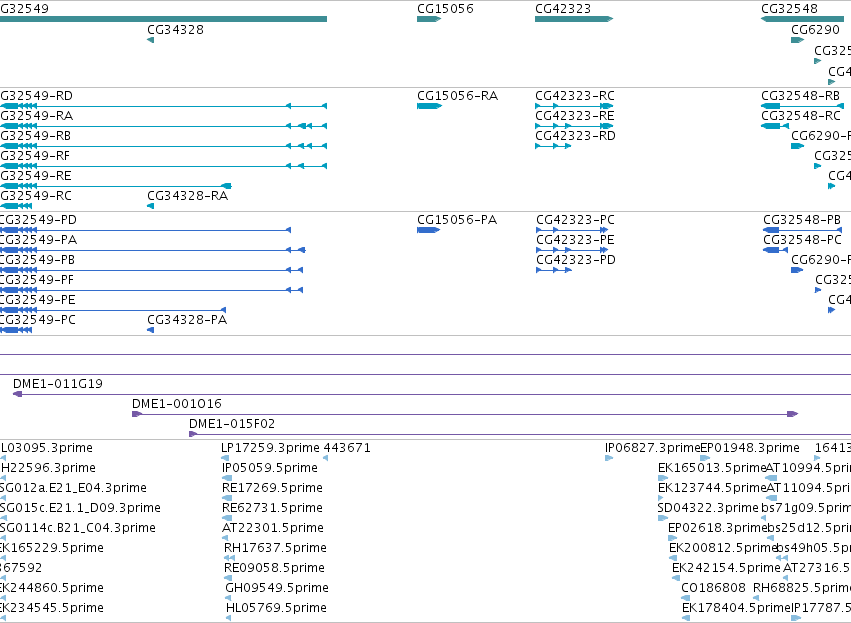Screen dimensions: 851x623
Task: Click the CG32548 gene label
Action: click(x=789, y=9)
